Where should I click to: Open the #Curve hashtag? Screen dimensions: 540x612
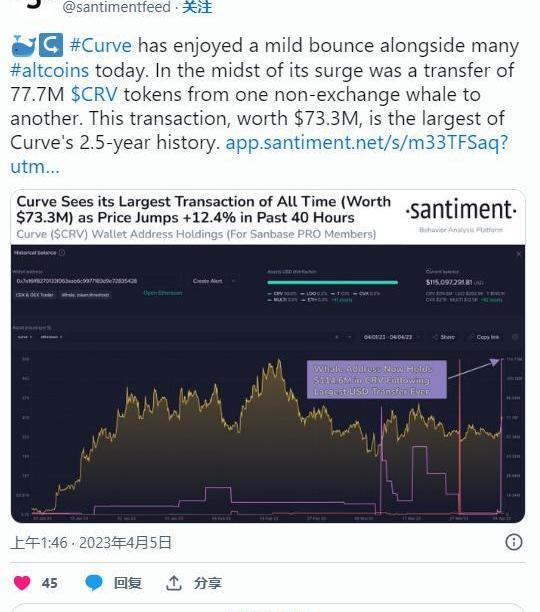click(x=101, y=45)
